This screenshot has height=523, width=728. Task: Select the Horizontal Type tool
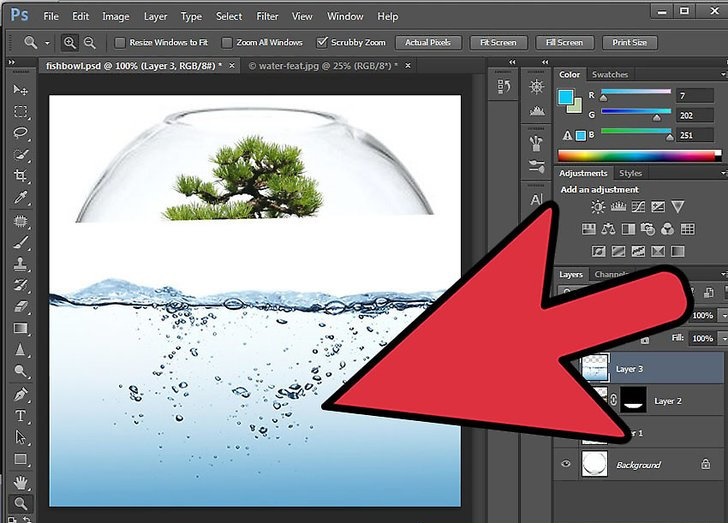coord(20,416)
